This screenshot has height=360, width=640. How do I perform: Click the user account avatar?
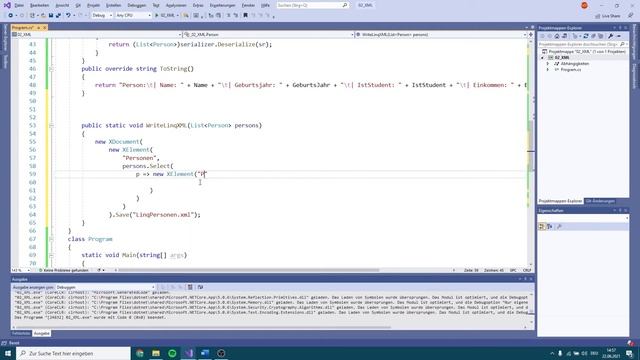point(584,5)
